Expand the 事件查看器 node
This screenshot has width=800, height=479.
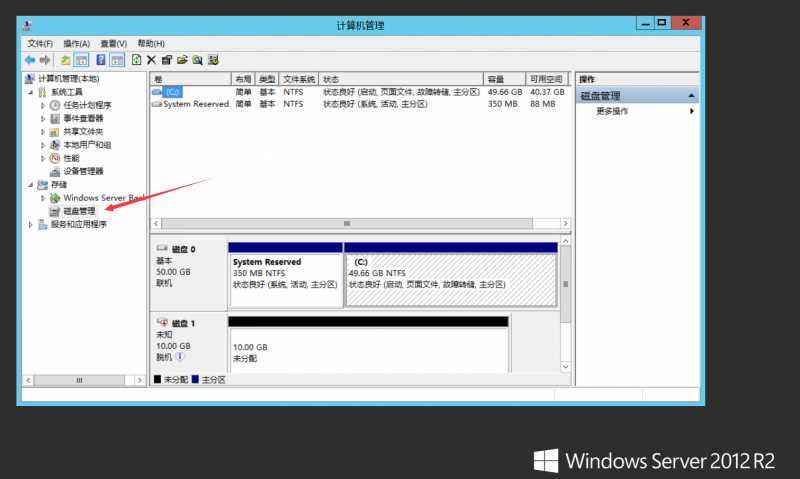pos(43,119)
